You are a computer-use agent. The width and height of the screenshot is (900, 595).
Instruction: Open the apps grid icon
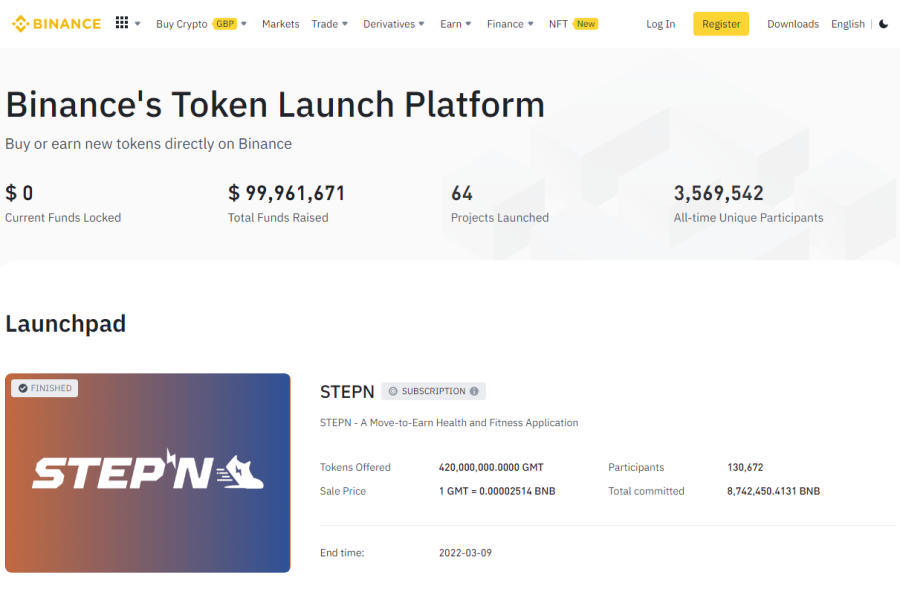point(122,22)
